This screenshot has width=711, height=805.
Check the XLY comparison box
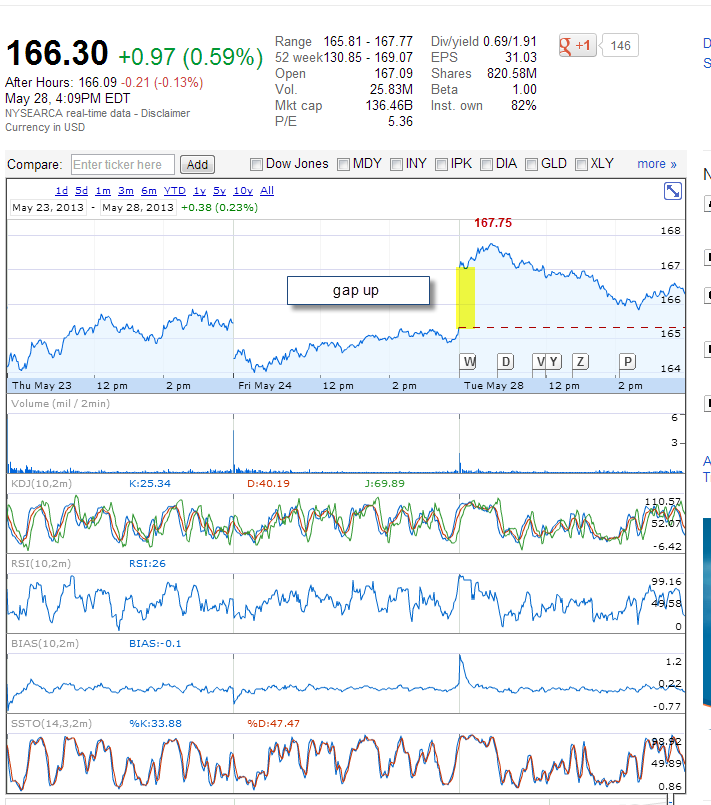coord(581,164)
